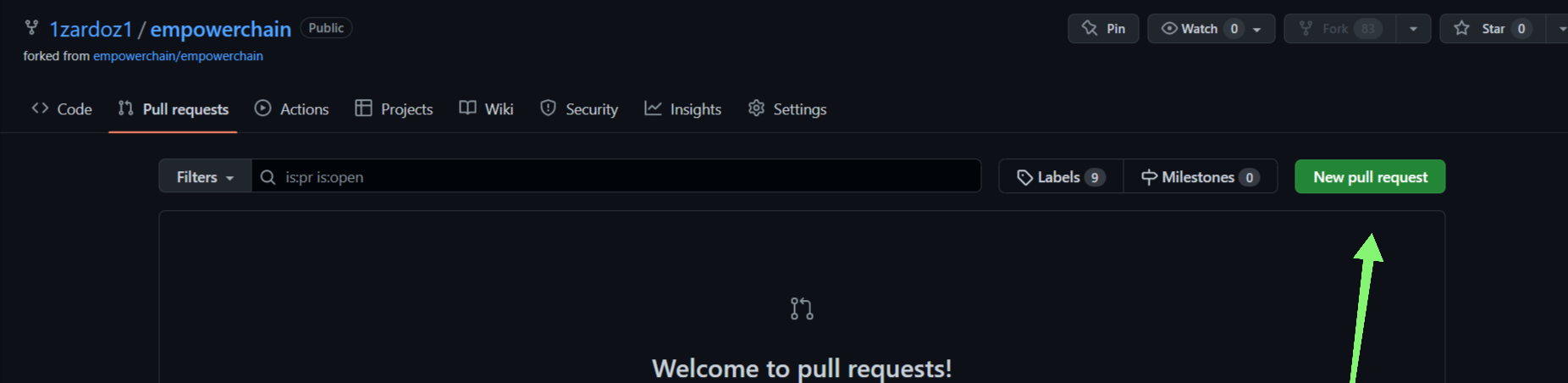1568x383 pixels.
Task: Click the New pull request button
Action: coord(1370,176)
